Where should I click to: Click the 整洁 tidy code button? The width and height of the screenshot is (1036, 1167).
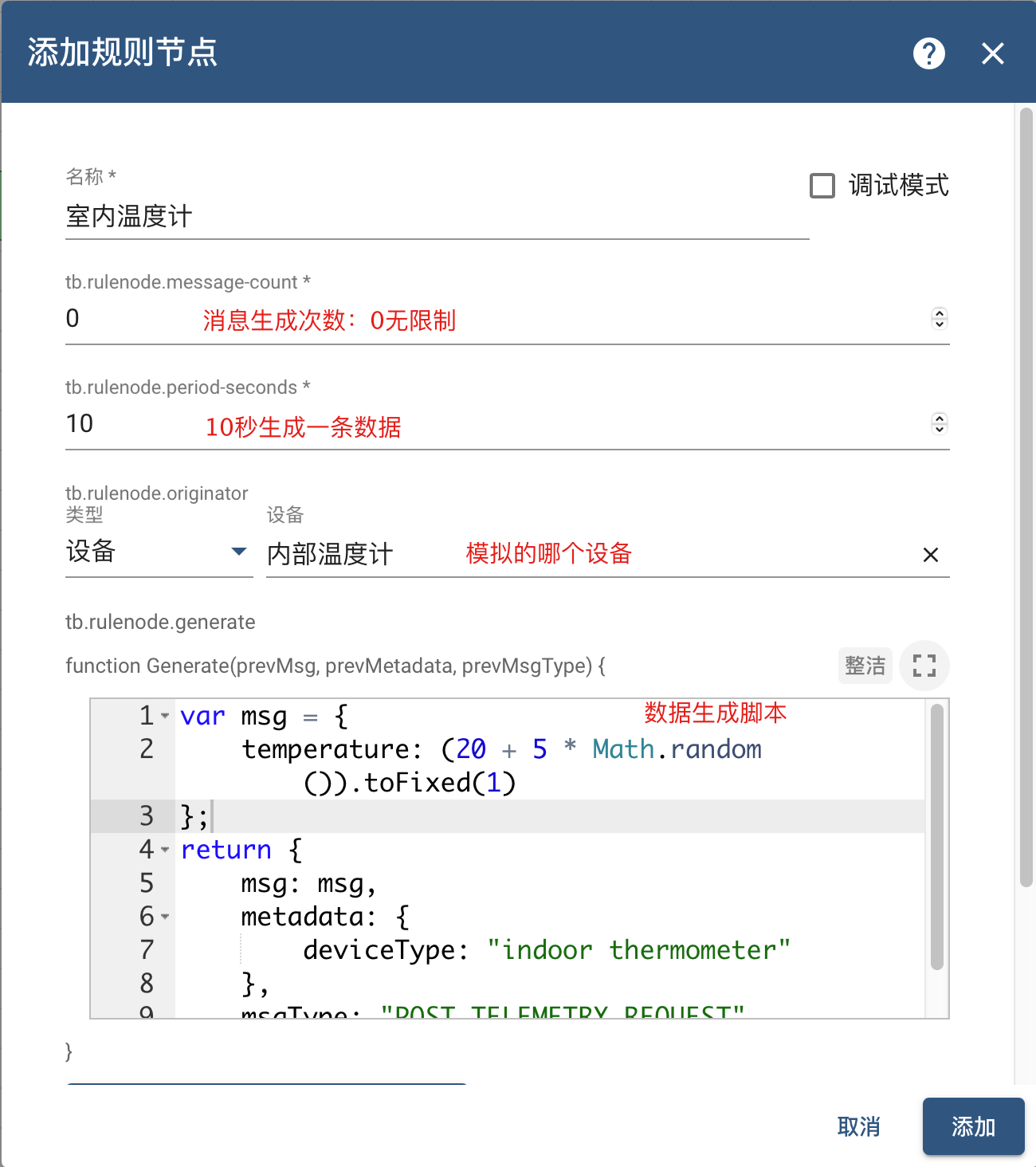click(865, 666)
